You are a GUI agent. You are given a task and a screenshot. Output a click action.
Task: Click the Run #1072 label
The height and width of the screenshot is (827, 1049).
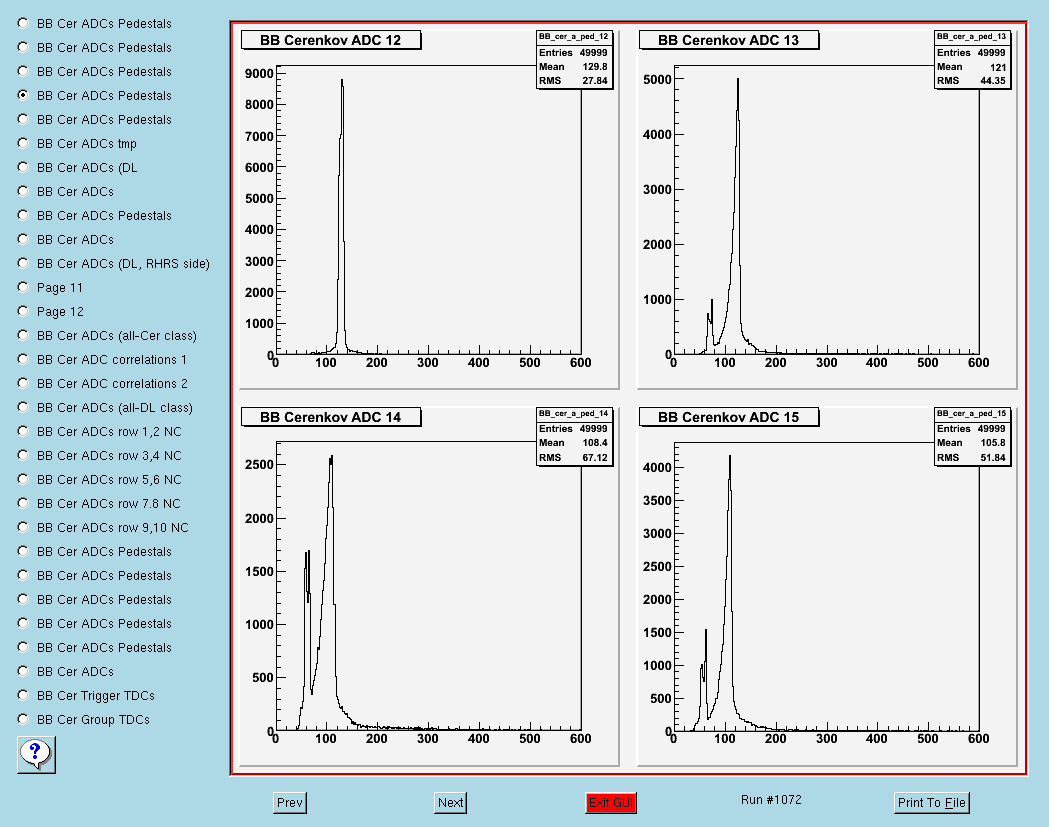(771, 800)
